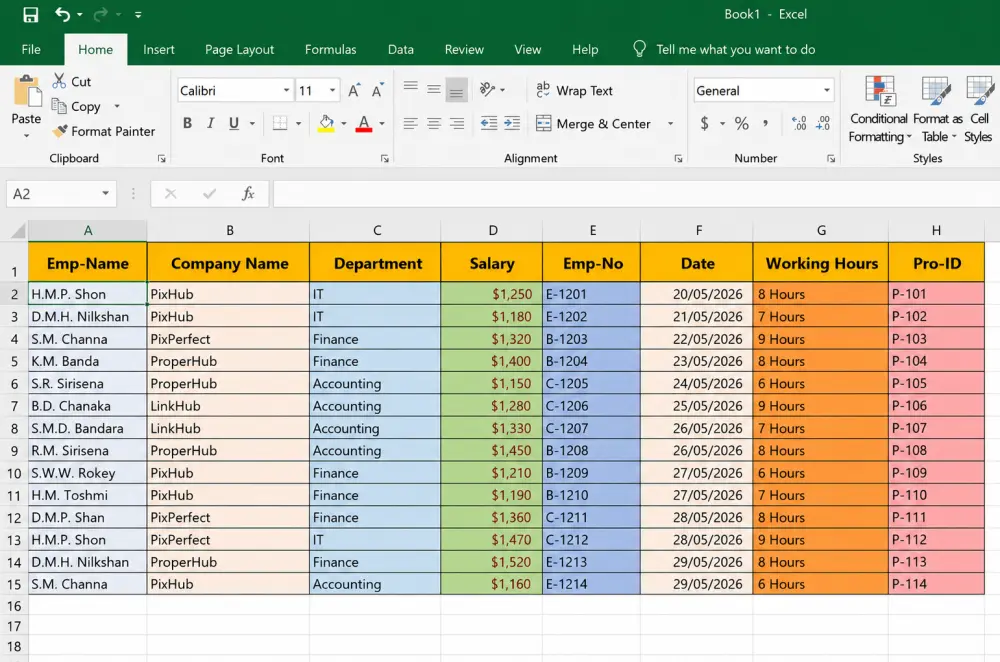Open the Customize Quick Access Toolbar dropdown
1000x662 pixels.
(138, 15)
